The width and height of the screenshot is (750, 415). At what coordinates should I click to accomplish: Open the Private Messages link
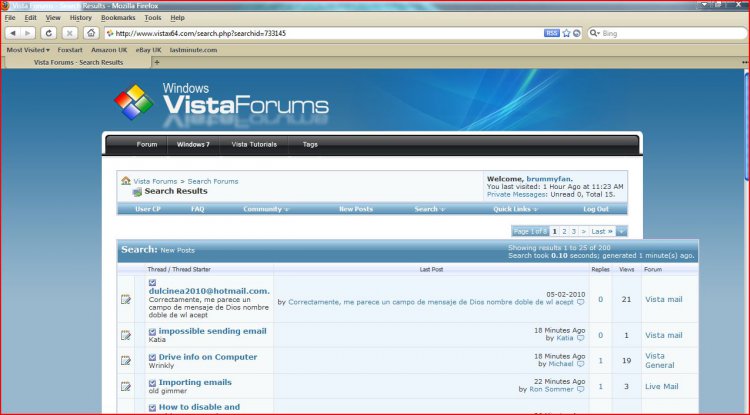(x=517, y=195)
